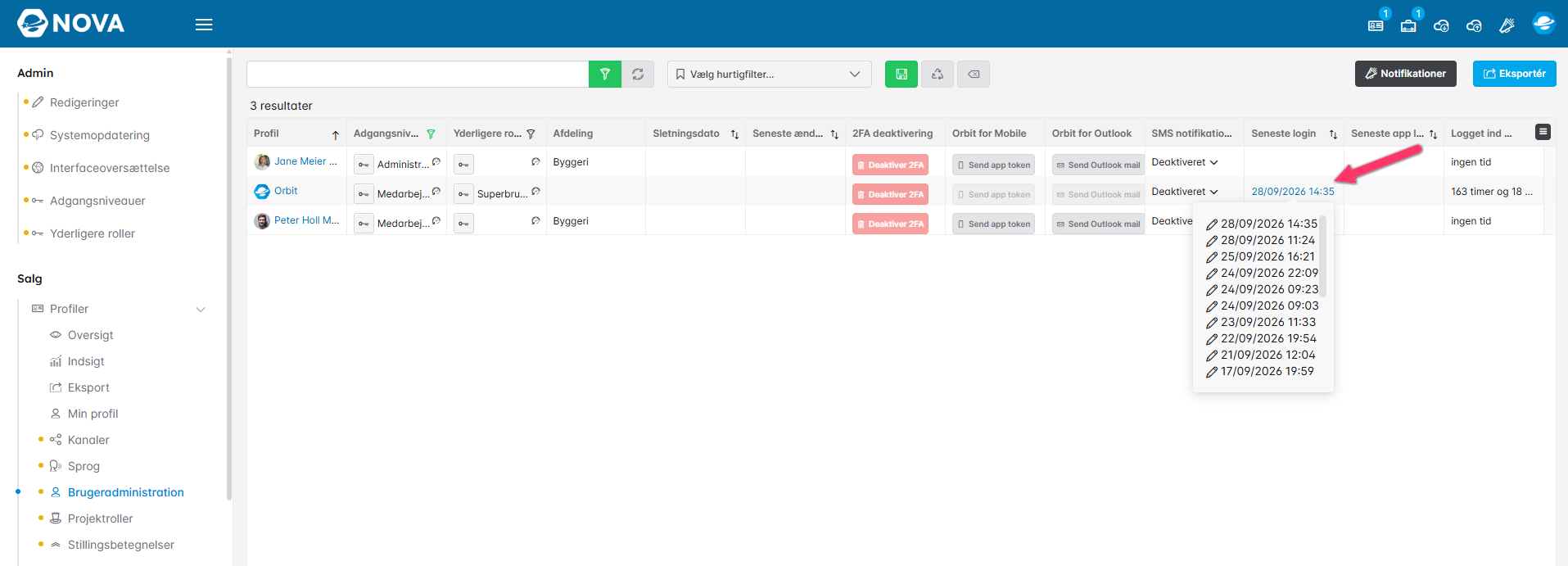Click the access level key button for Orbit

click(x=364, y=193)
